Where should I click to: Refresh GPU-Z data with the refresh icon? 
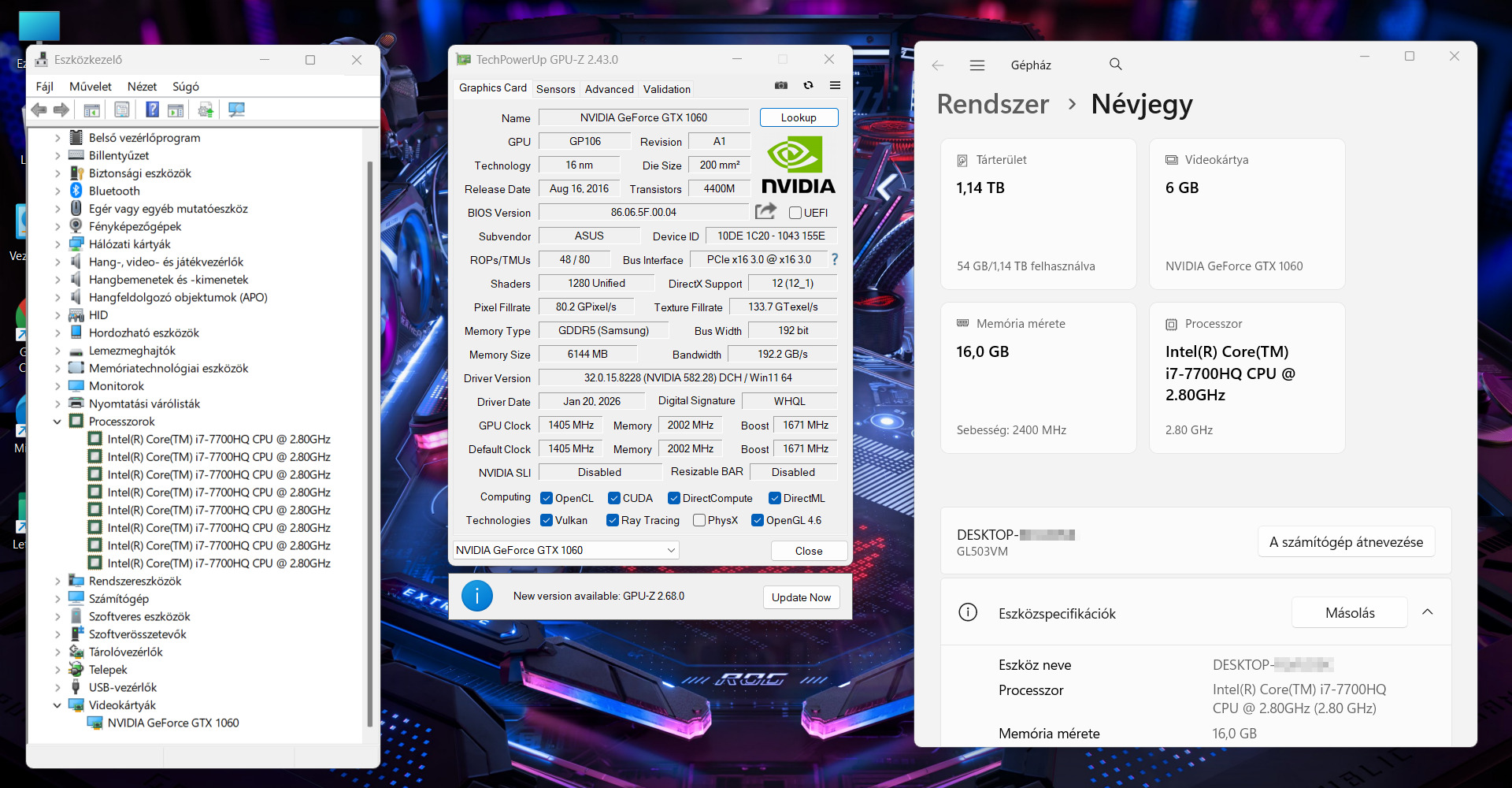point(808,85)
